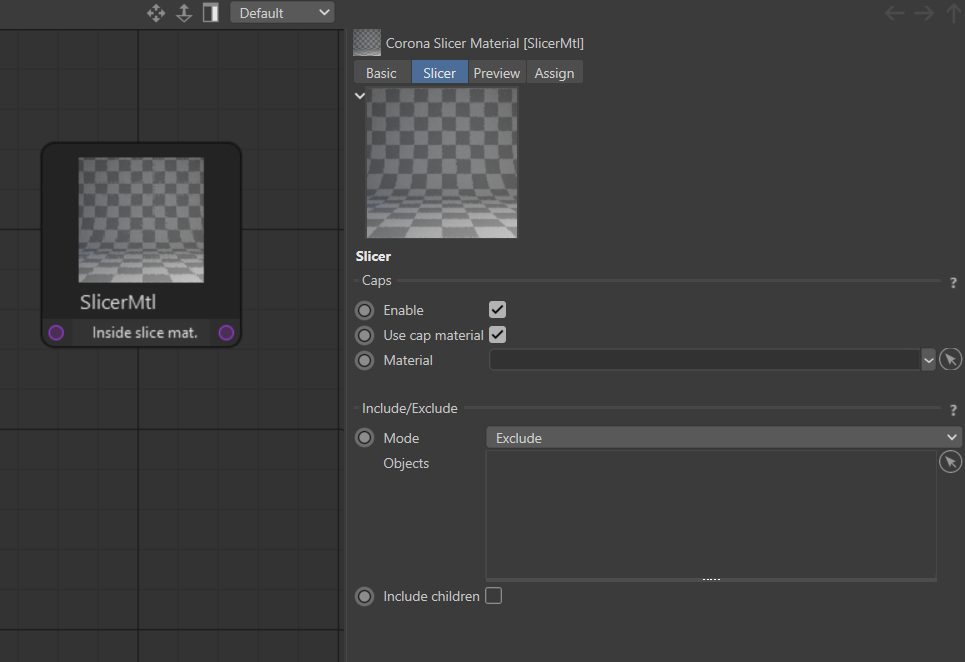The width and height of the screenshot is (965, 662).
Task: Click the vertical zoom arrows icon
Action: pos(184,13)
